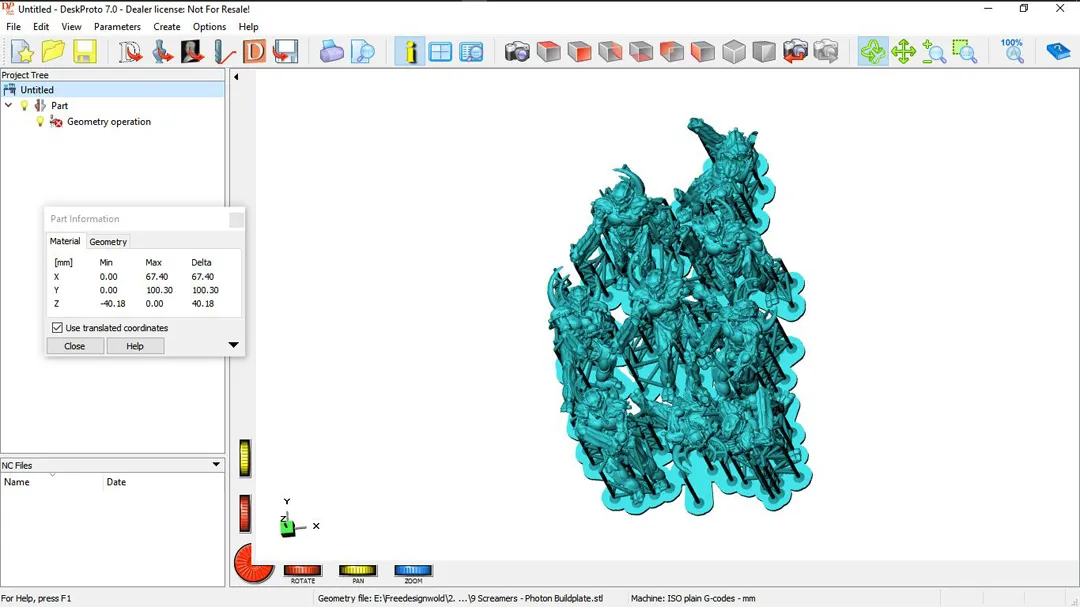Open the Create menu
This screenshot has width=1080, height=607.
[167, 27]
